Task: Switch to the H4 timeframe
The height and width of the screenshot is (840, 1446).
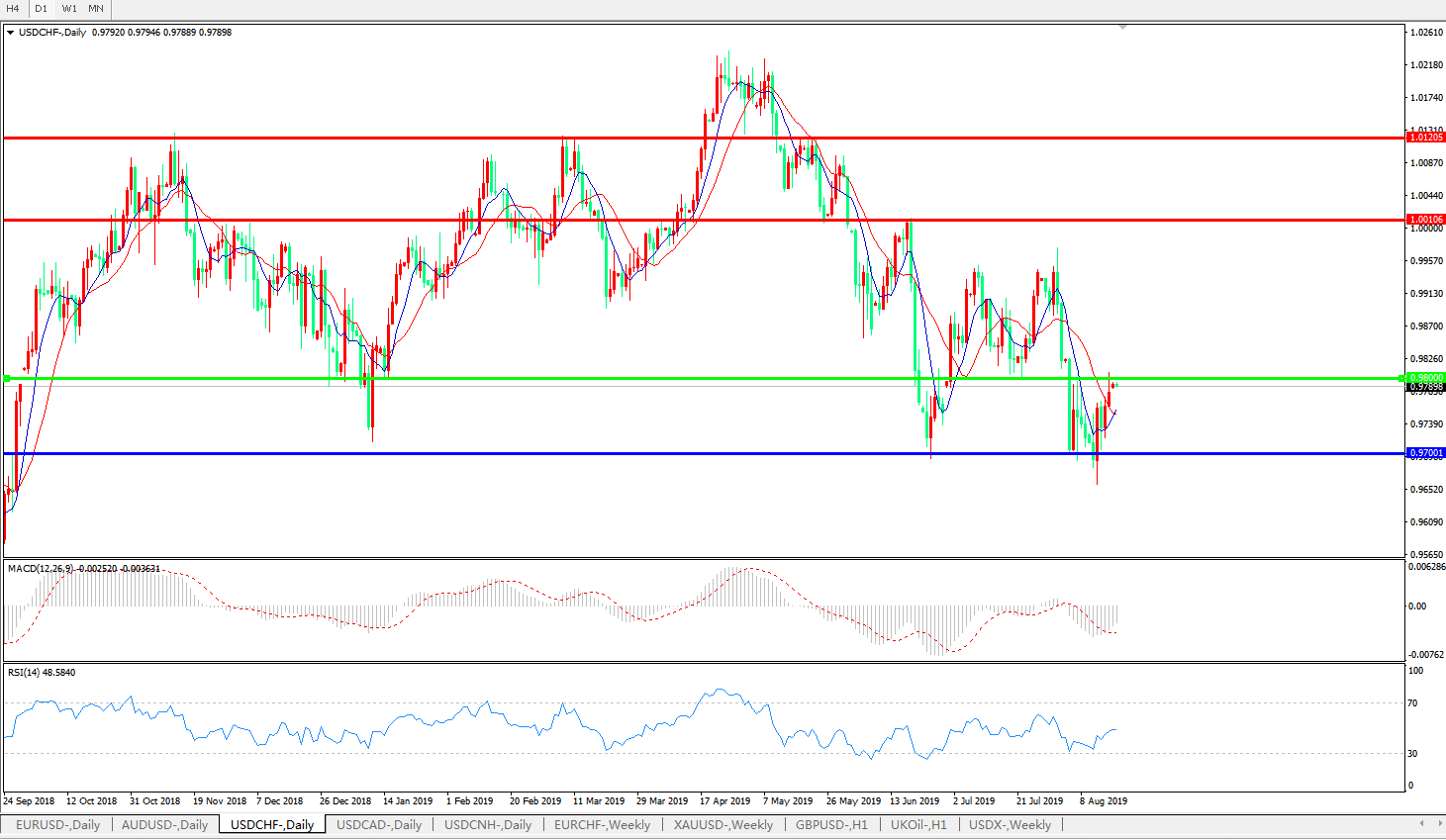Action: [x=14, y=9]
